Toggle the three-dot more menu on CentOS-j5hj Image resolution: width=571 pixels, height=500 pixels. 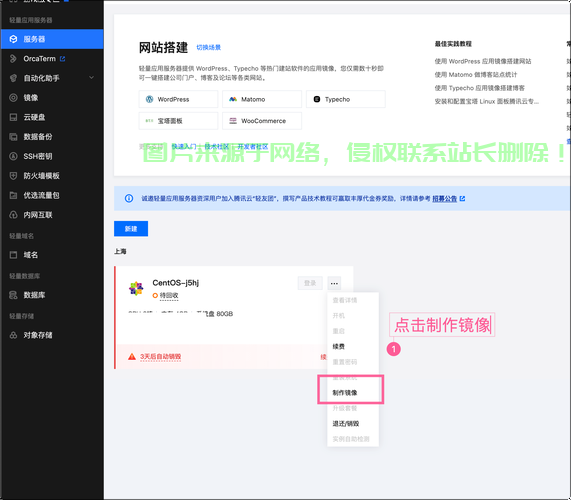point(334,283)
